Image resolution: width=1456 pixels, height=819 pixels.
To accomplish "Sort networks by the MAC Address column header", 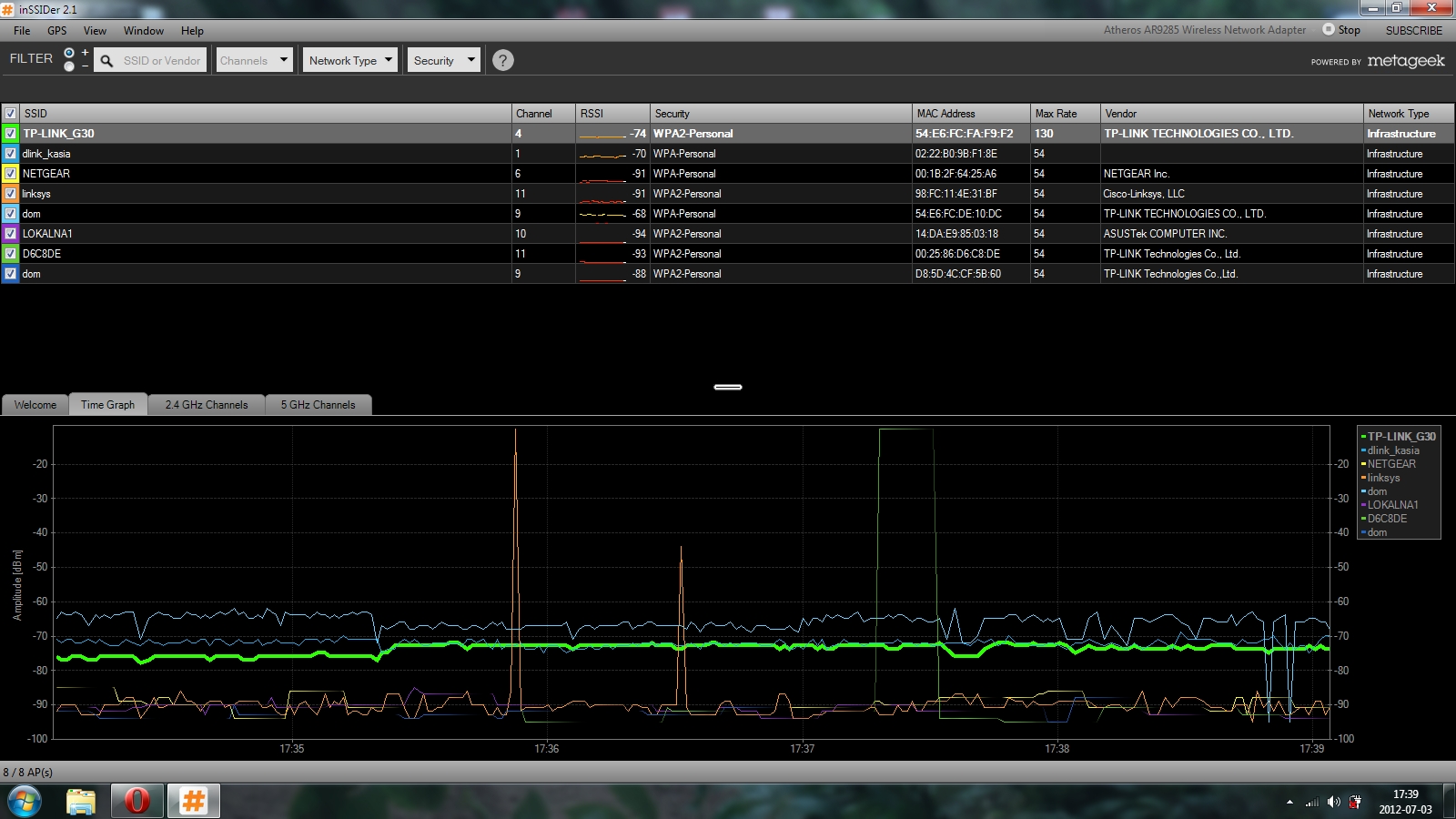I will (972, 114).
